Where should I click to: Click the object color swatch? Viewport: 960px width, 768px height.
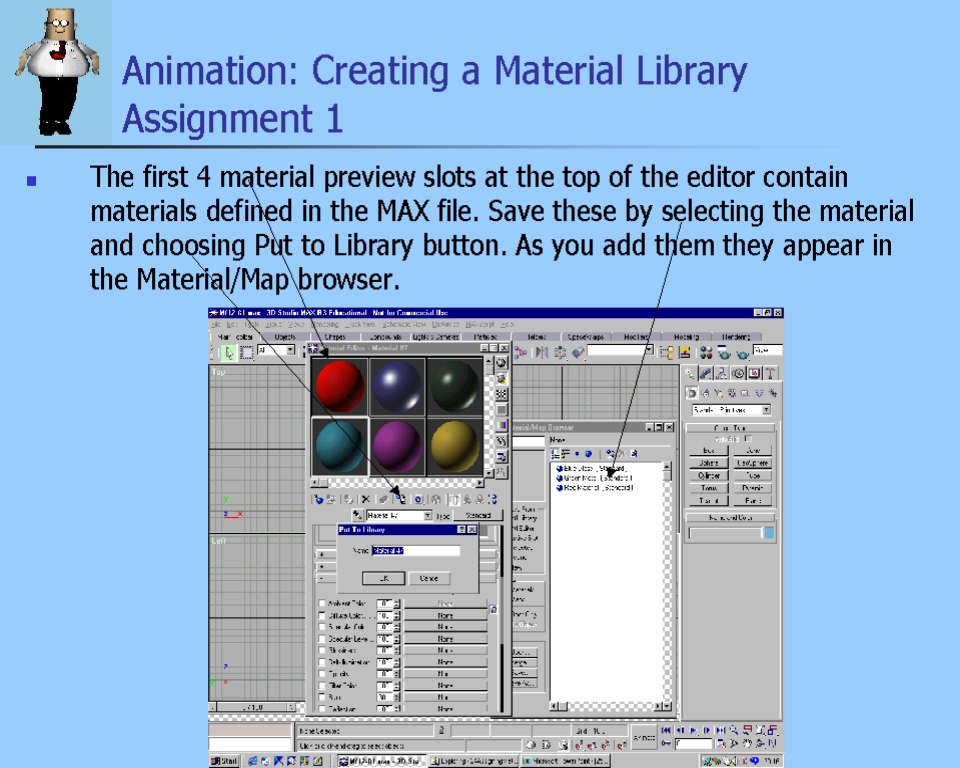[768, 533]
